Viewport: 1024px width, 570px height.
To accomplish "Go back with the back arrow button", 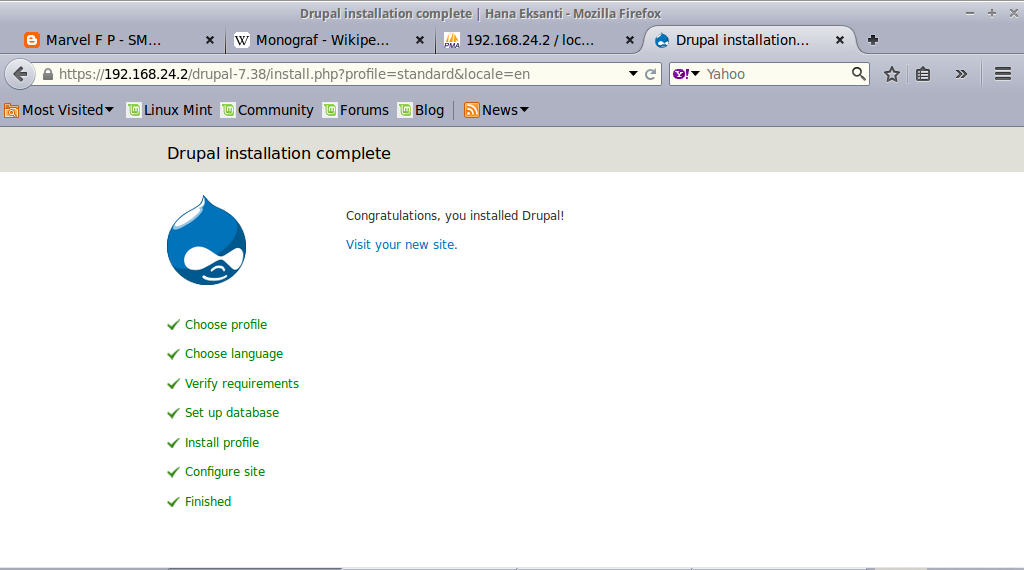I will click(x=20, y=74).
